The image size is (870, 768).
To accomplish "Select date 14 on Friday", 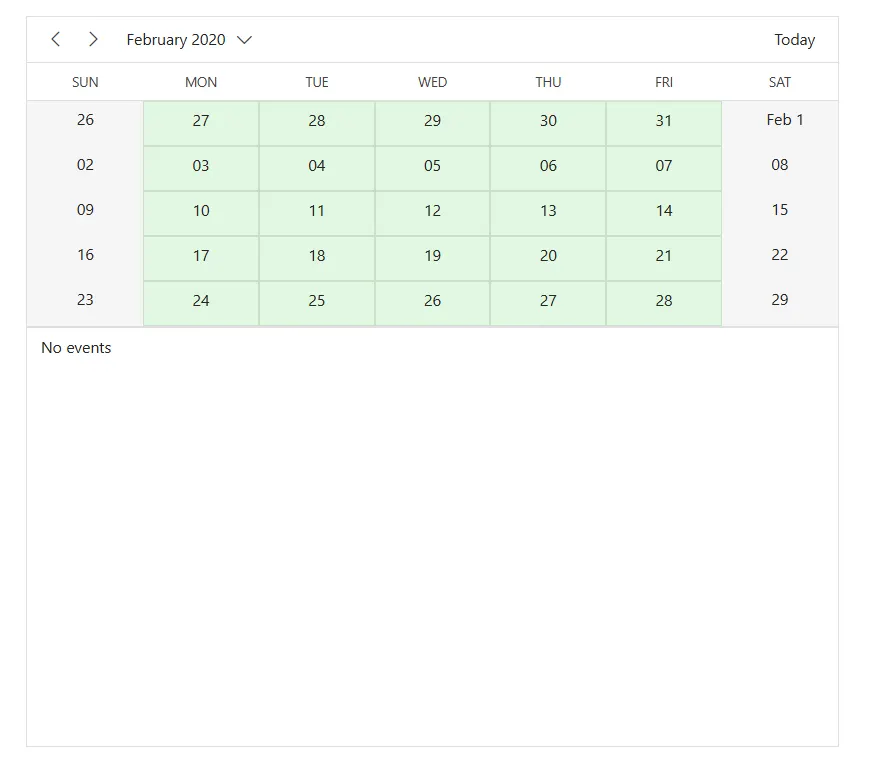I will tap(664, 213).
